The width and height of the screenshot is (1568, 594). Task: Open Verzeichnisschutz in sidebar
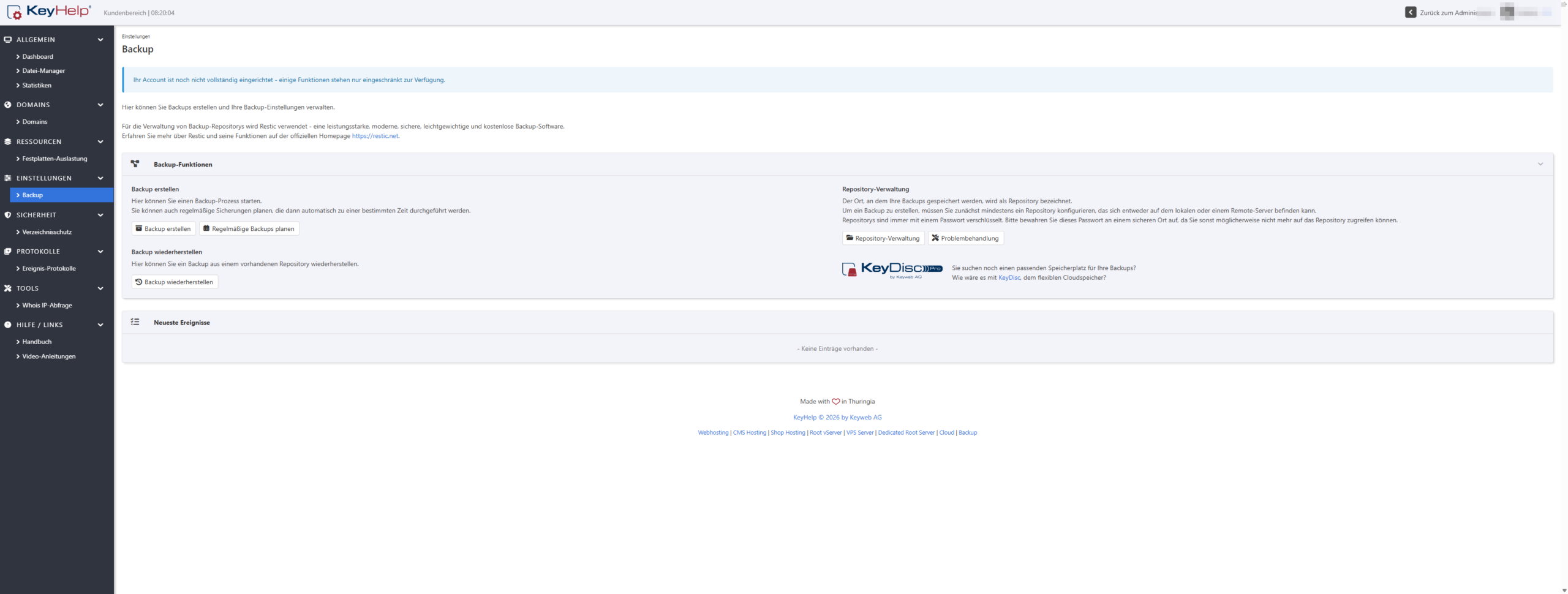pyautogui.click(x=47, y=232)
